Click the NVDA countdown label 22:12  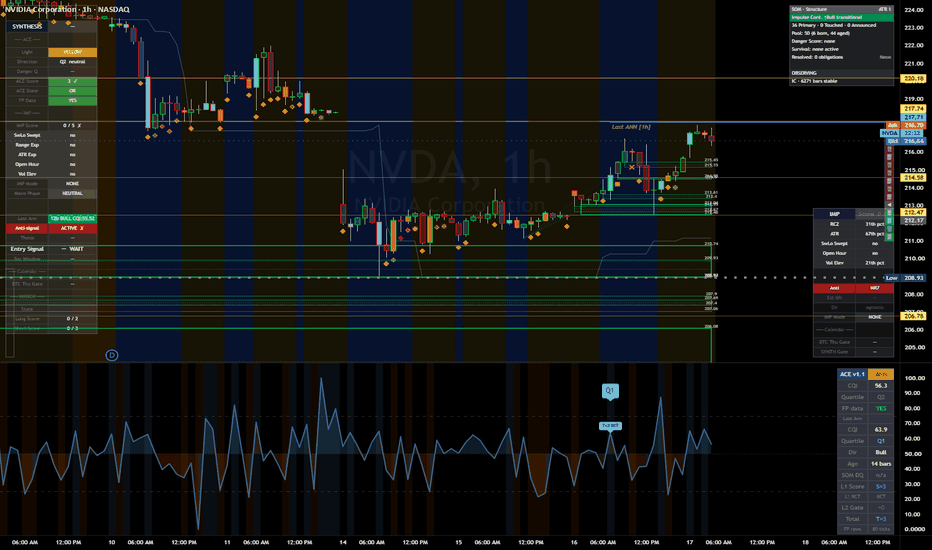click(913, 133)
